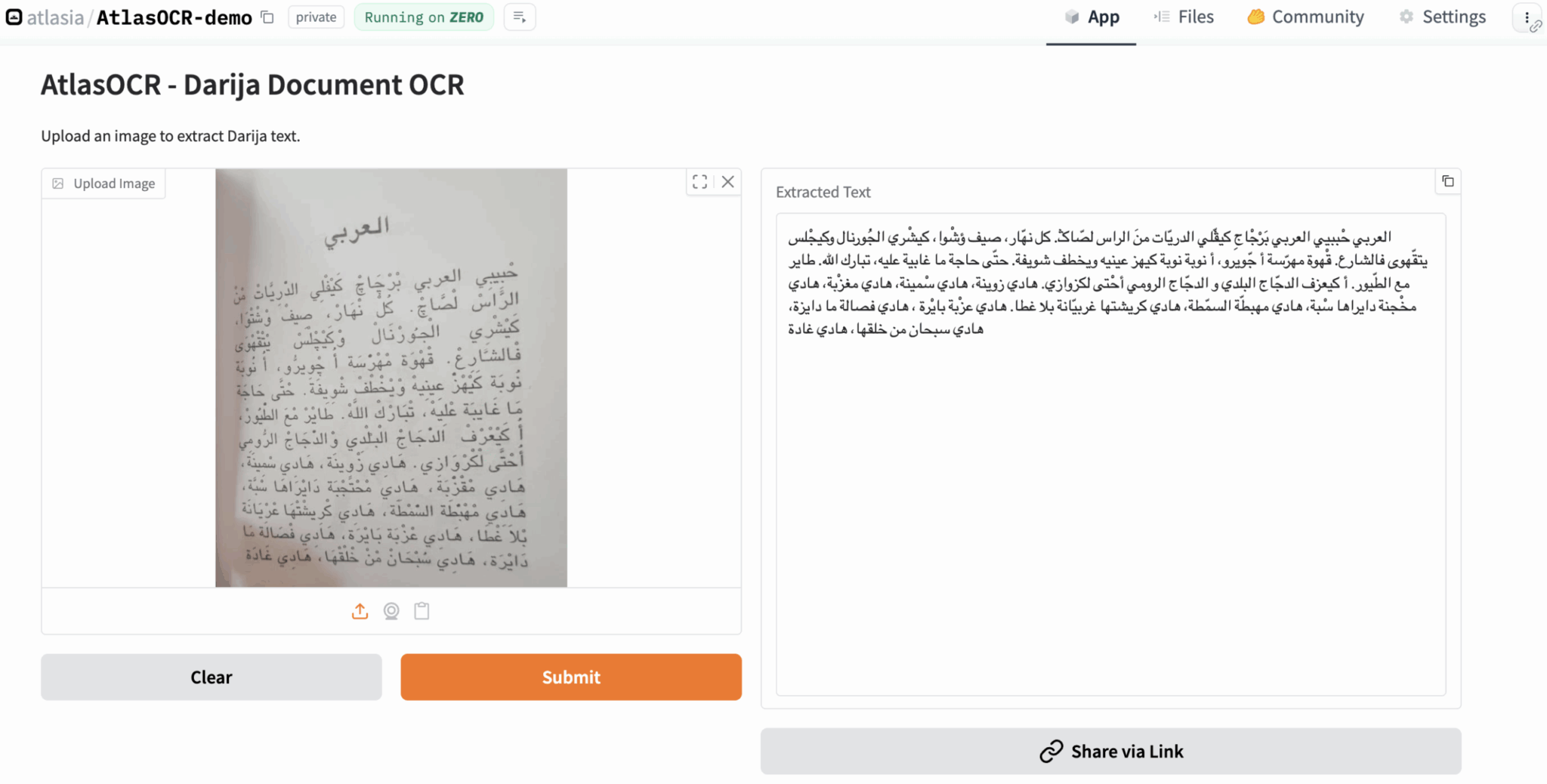Click Clear to reset the form

point(212,677)
